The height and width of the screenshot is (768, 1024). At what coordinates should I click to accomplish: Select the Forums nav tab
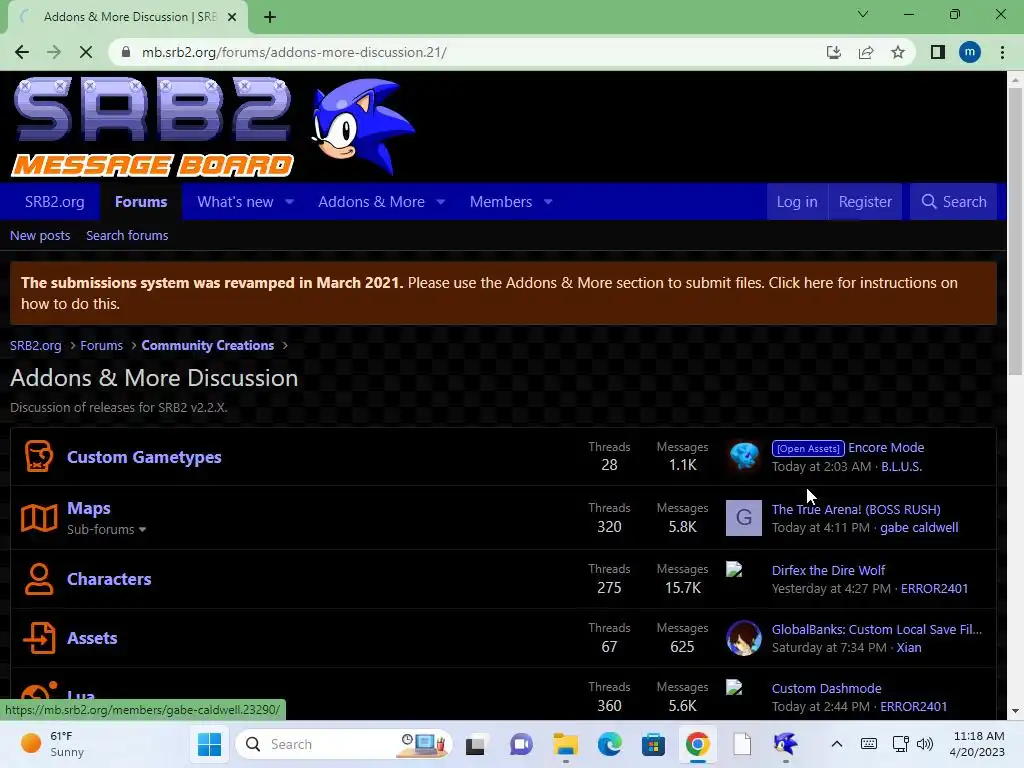point(141,202)
